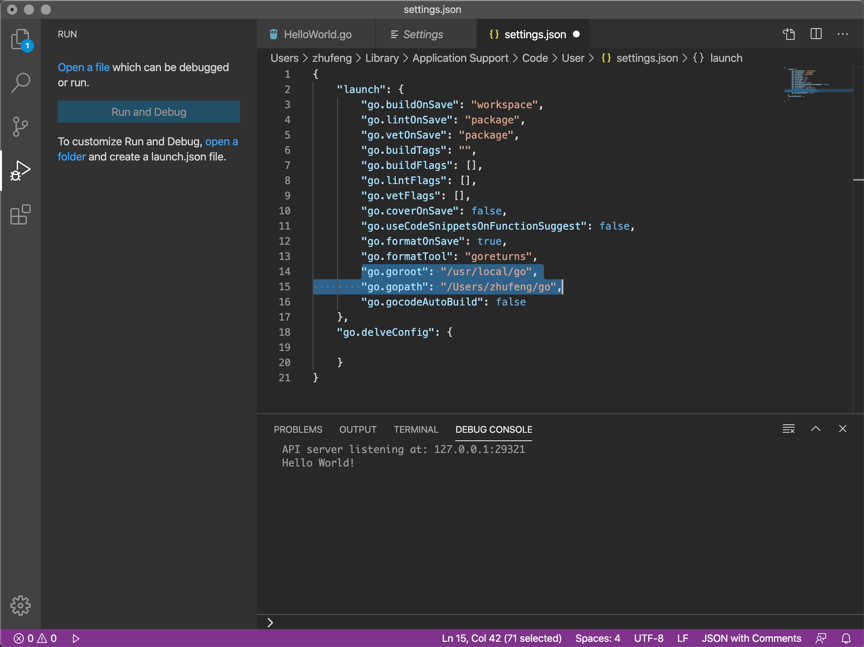The image size is (864, 647).
Task: Click the Code breadcrumb segment
Action: click(535, 58)
